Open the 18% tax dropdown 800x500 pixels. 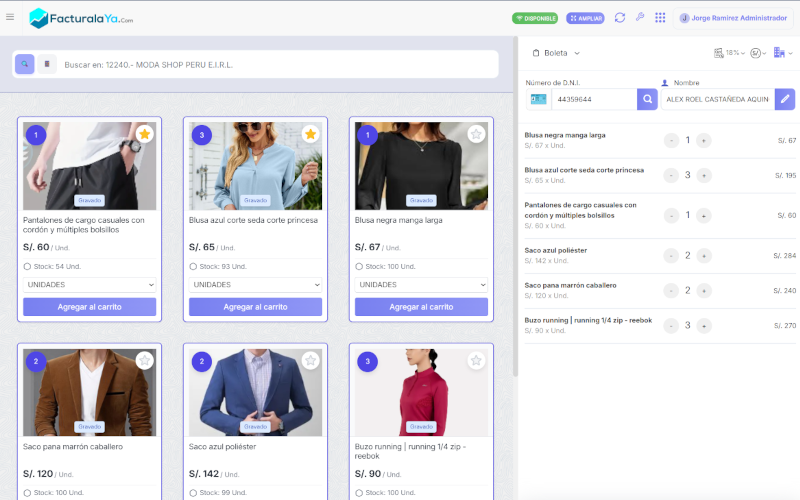[x=730, y=53]
